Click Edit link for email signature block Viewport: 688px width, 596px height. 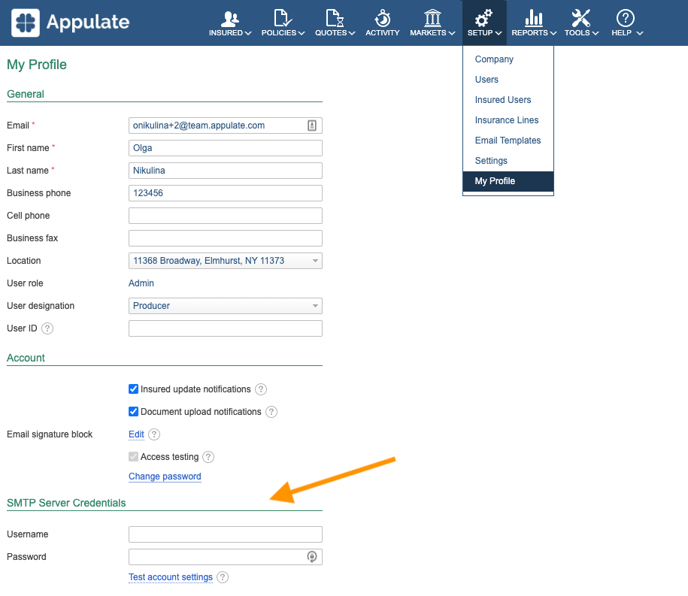[136, 434]
